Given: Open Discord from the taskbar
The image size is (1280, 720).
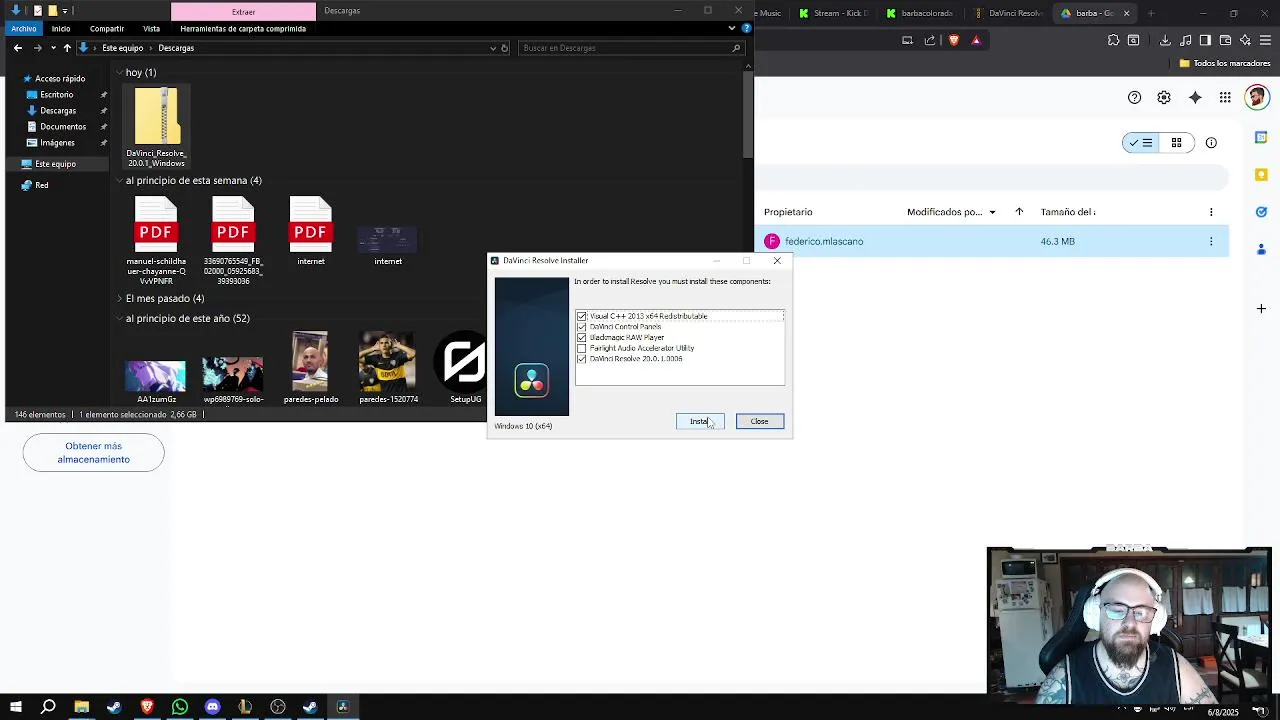Looking at the screenshot, I should (x=212, y=707).
